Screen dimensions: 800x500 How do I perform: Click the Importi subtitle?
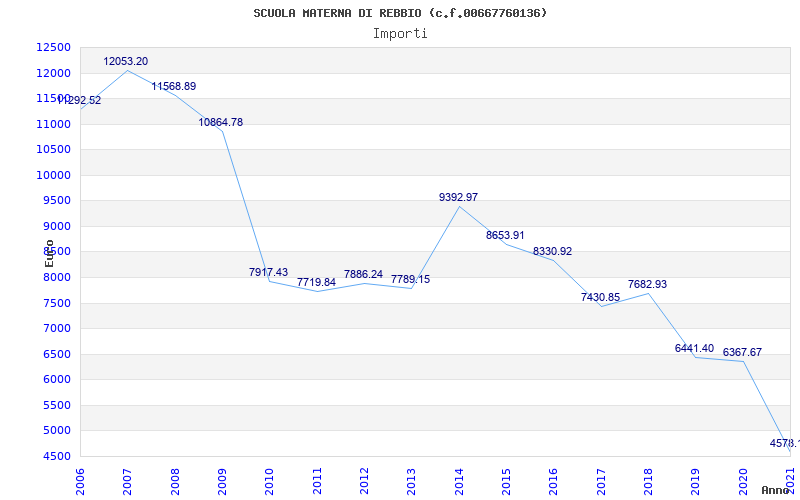click(400, 34)
